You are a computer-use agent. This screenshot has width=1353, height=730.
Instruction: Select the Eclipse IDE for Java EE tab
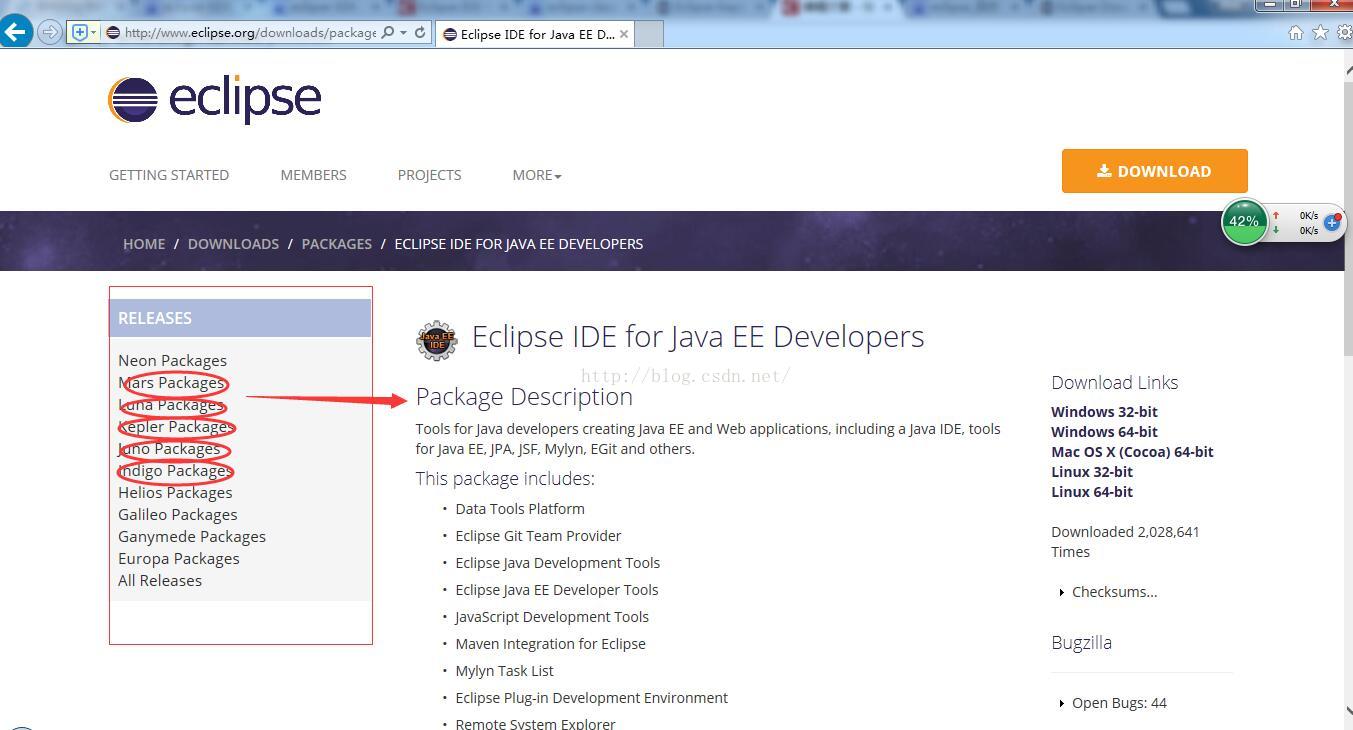535,33
